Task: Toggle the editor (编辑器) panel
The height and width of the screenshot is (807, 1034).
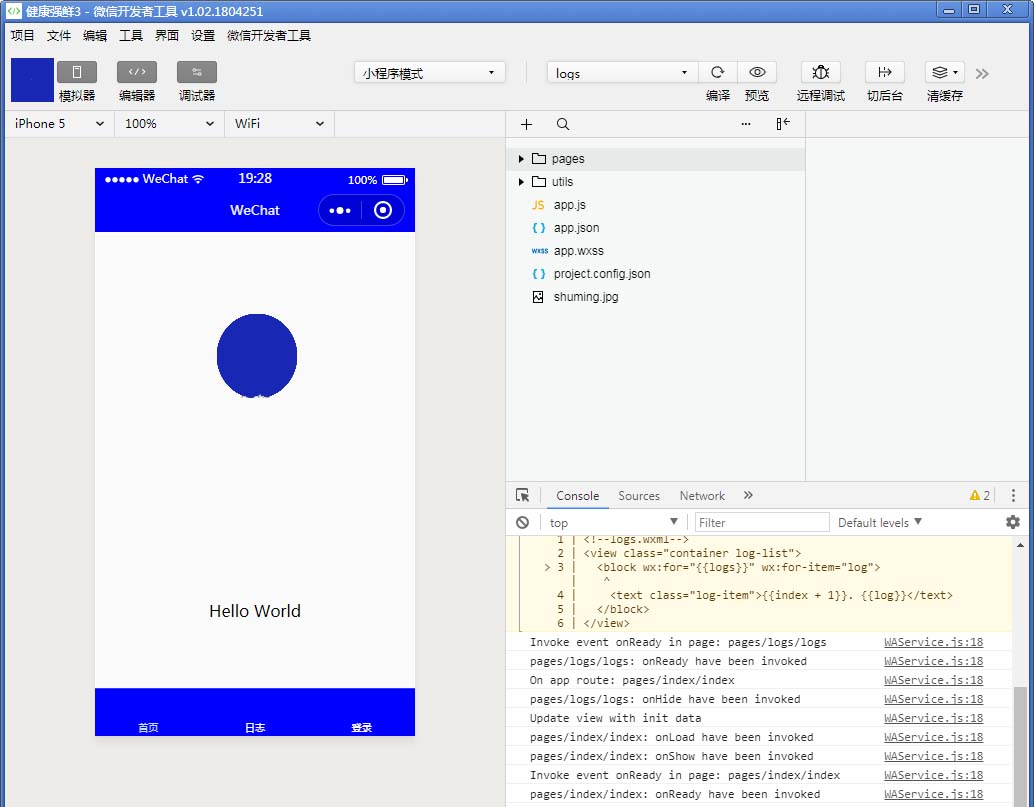Action: tap(137, 72)
